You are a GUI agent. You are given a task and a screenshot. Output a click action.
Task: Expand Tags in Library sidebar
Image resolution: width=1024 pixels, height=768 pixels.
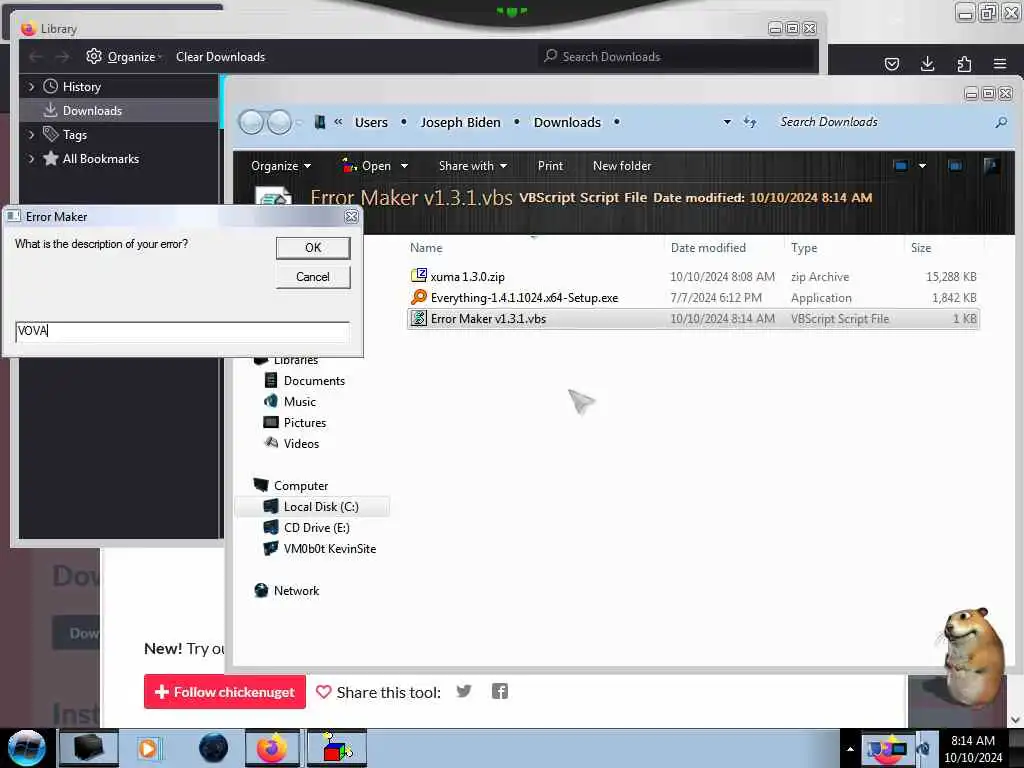(31, 135)
